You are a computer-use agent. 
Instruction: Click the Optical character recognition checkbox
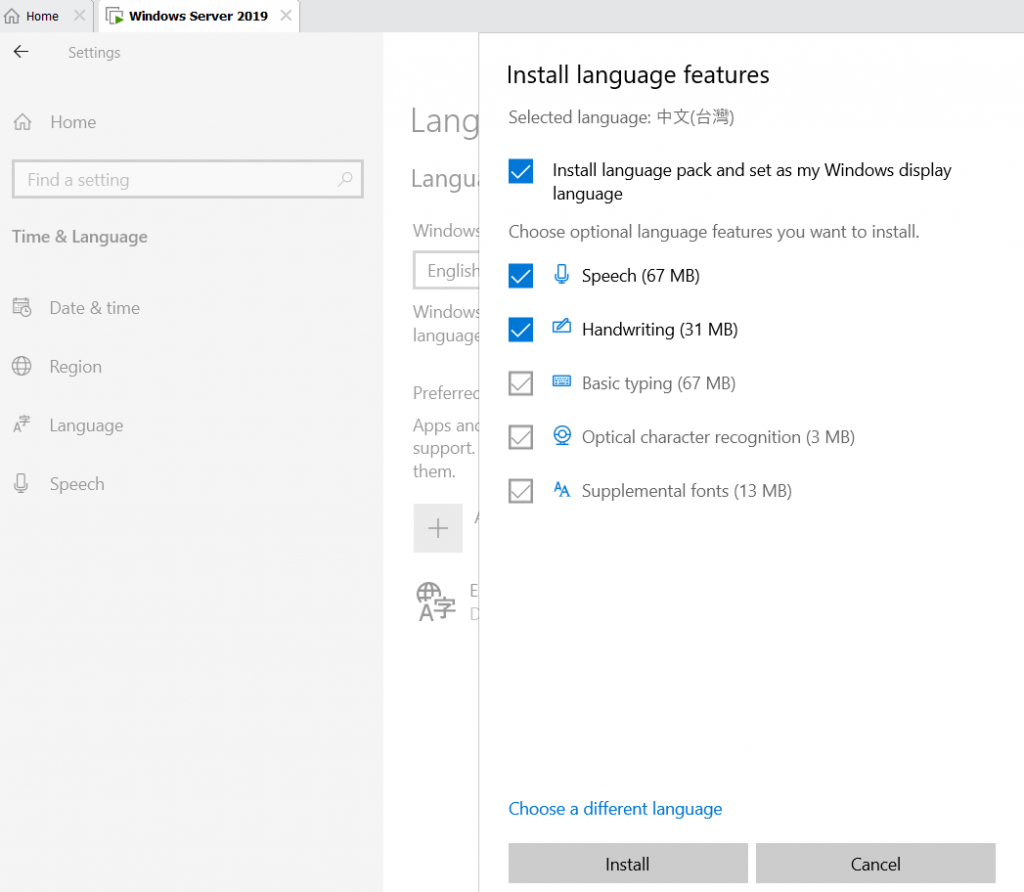[x=520, y=438]
